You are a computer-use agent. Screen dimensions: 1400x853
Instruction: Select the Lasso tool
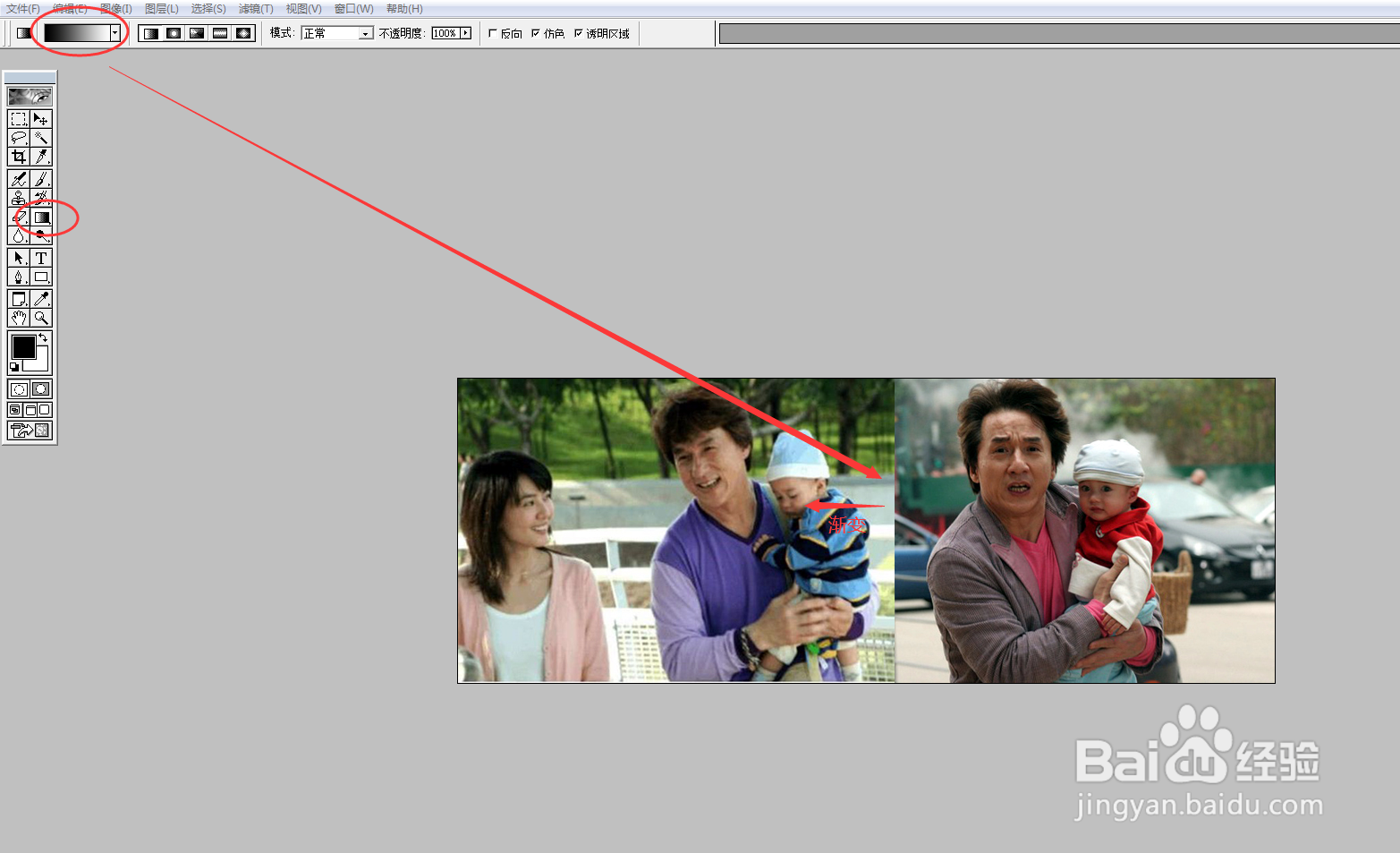coord(19,138)
